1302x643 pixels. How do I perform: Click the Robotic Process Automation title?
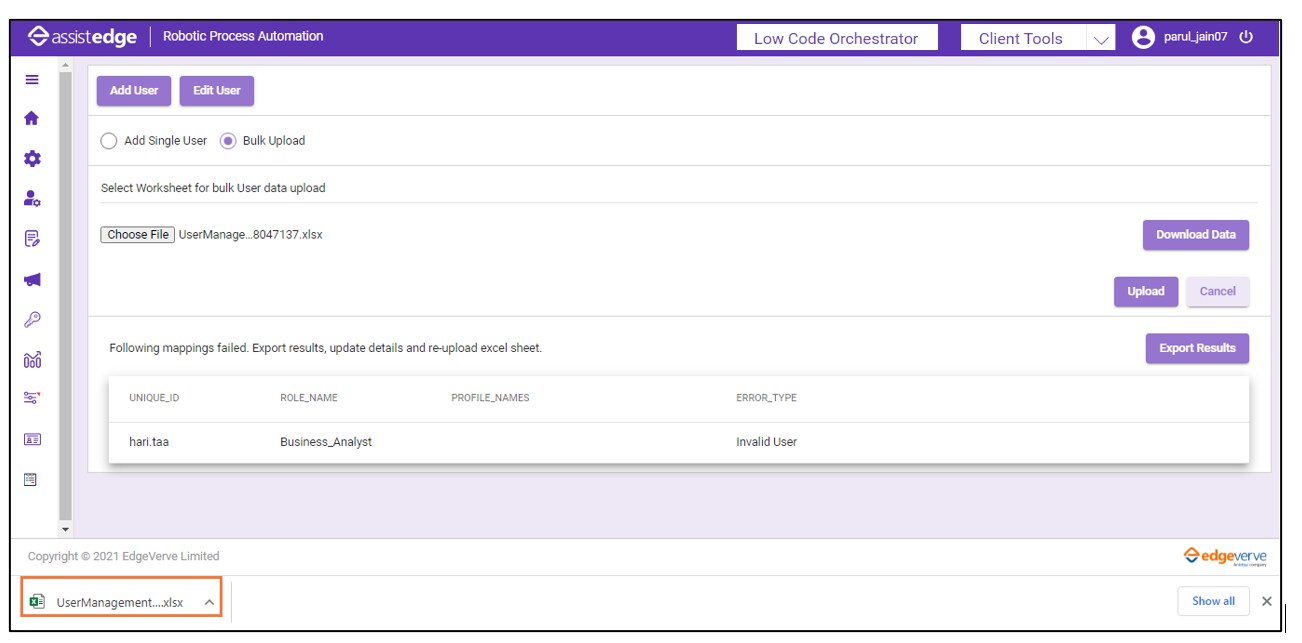tap(243, 37)
